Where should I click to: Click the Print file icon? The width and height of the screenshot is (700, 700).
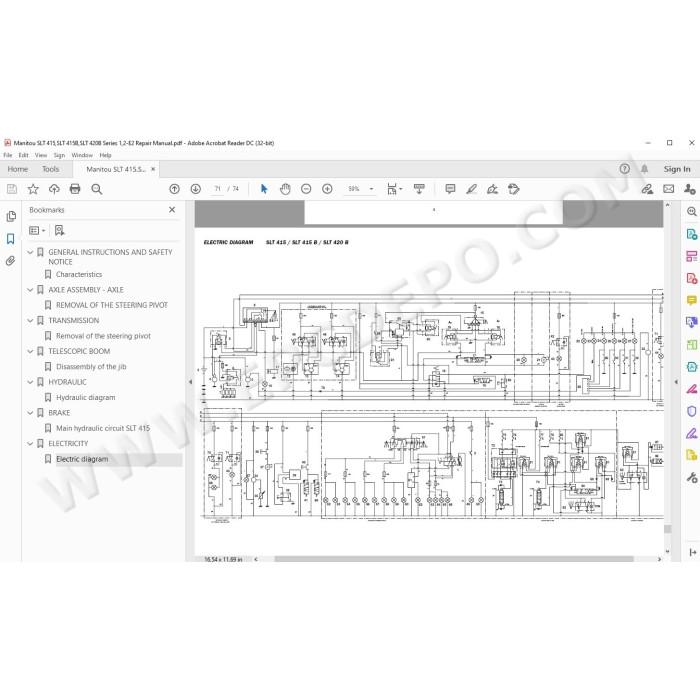pos(75,189)
